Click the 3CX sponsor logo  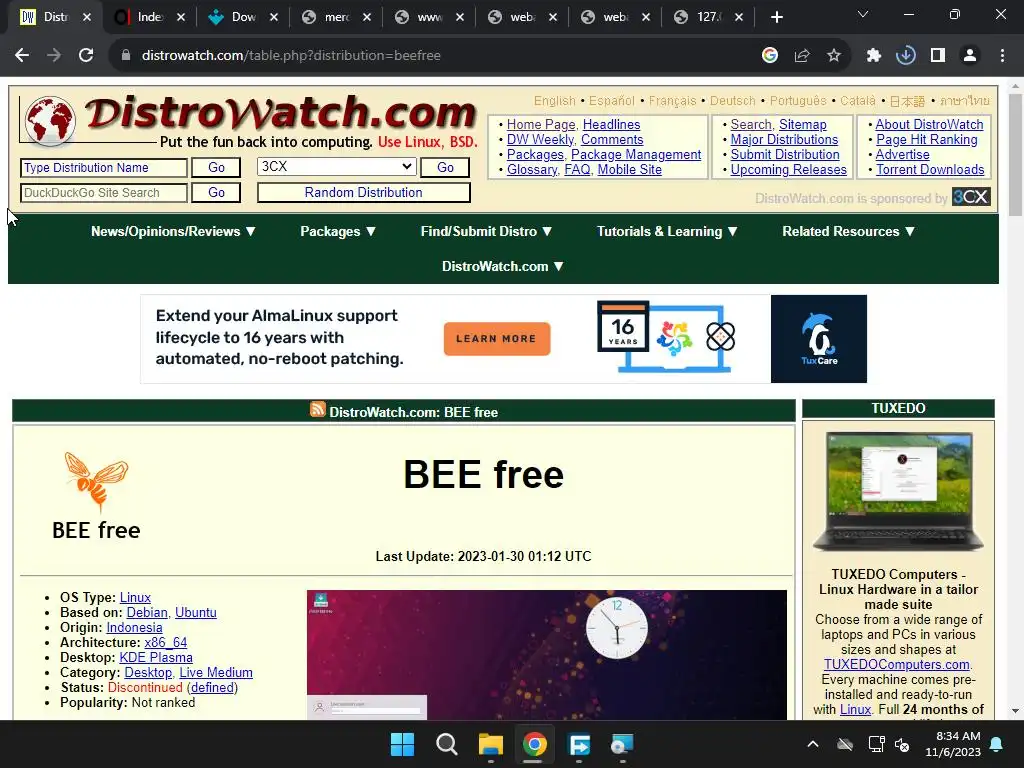coord(971,197)
